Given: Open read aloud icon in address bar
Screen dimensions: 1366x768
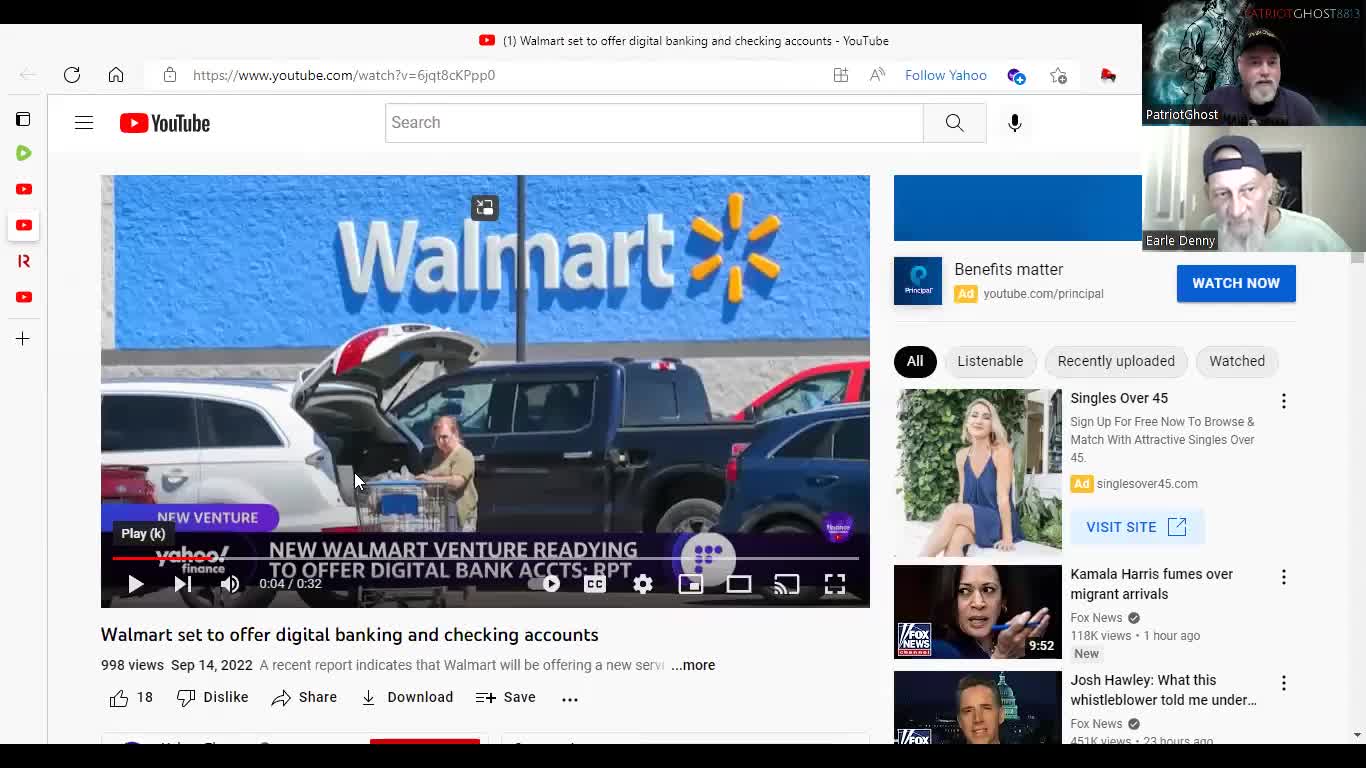Looking at the screenshot, I should [x=877, y=75].
